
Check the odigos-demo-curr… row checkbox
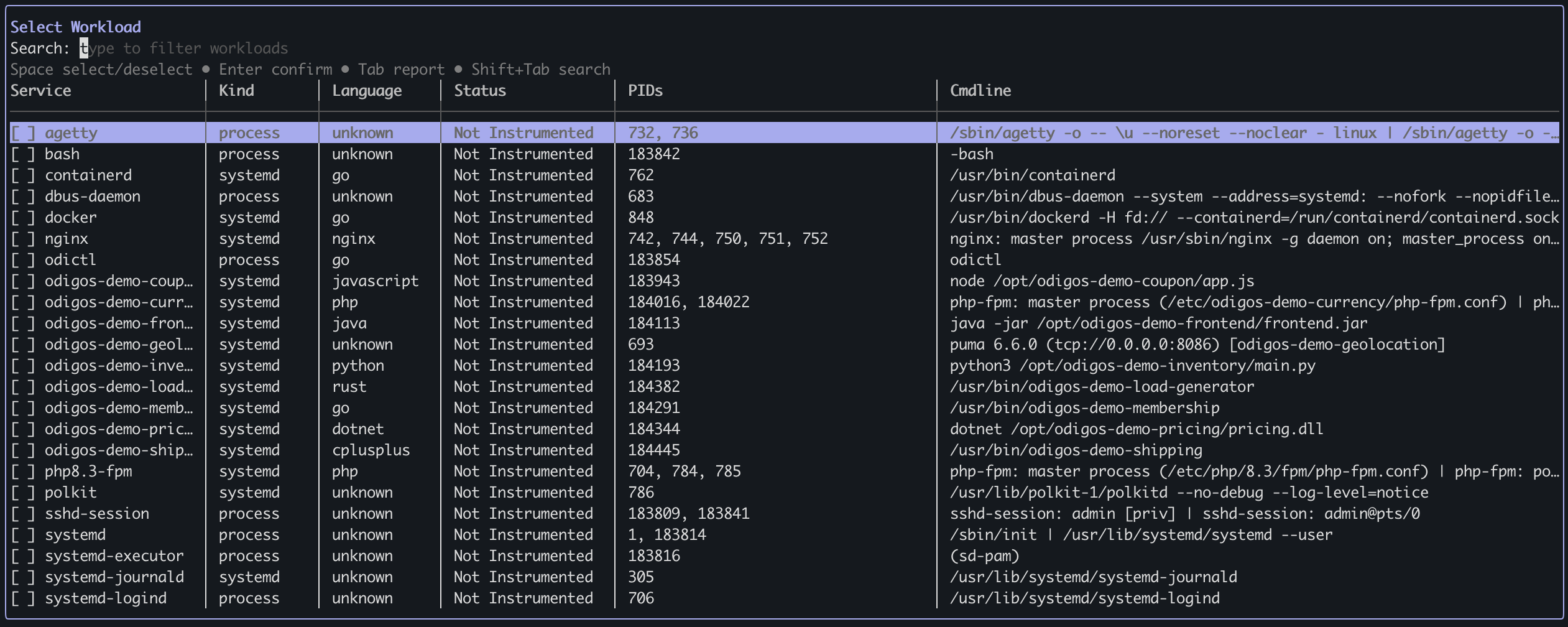click(x=23, y=302)
